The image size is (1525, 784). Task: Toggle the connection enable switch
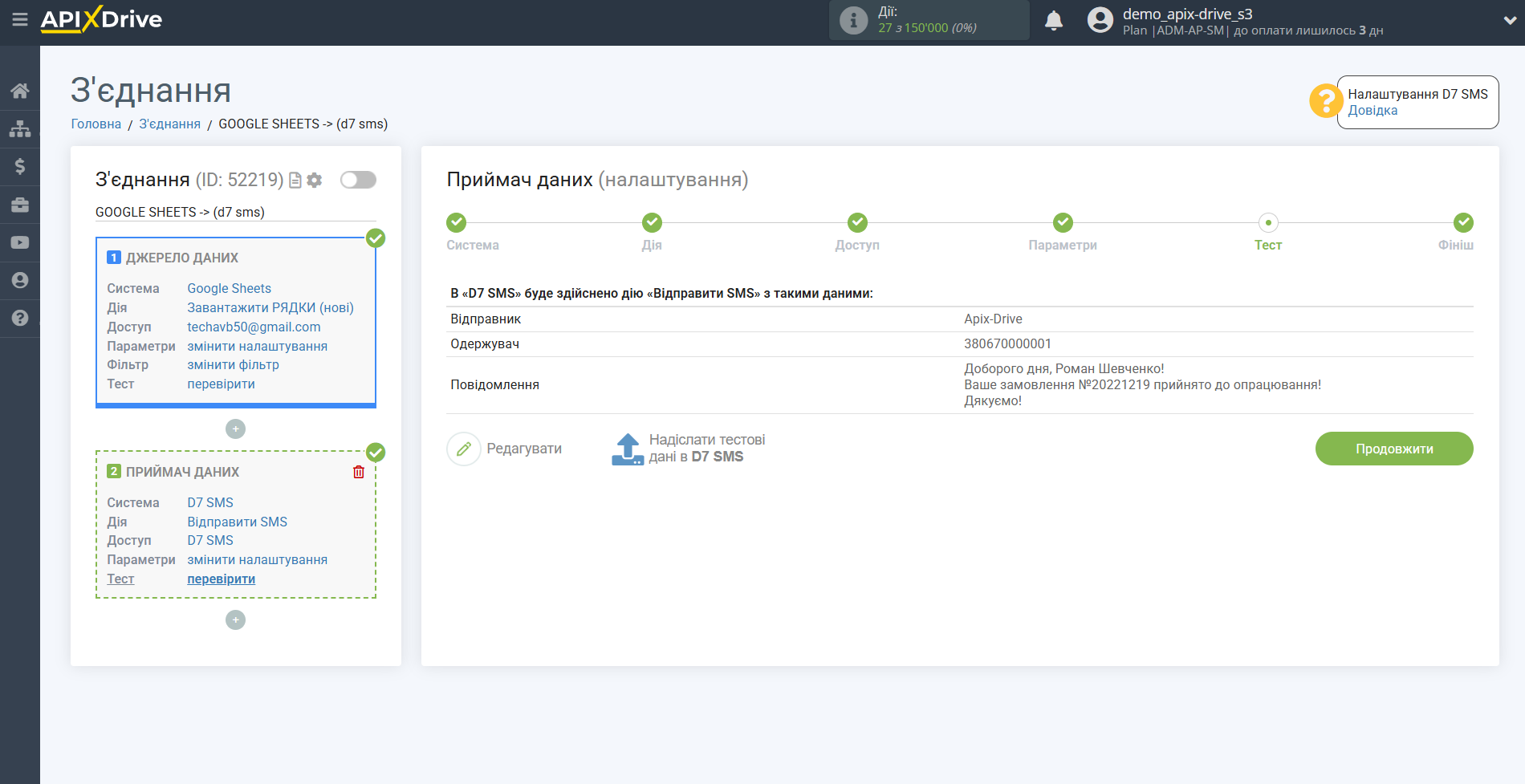click(358, 180)
